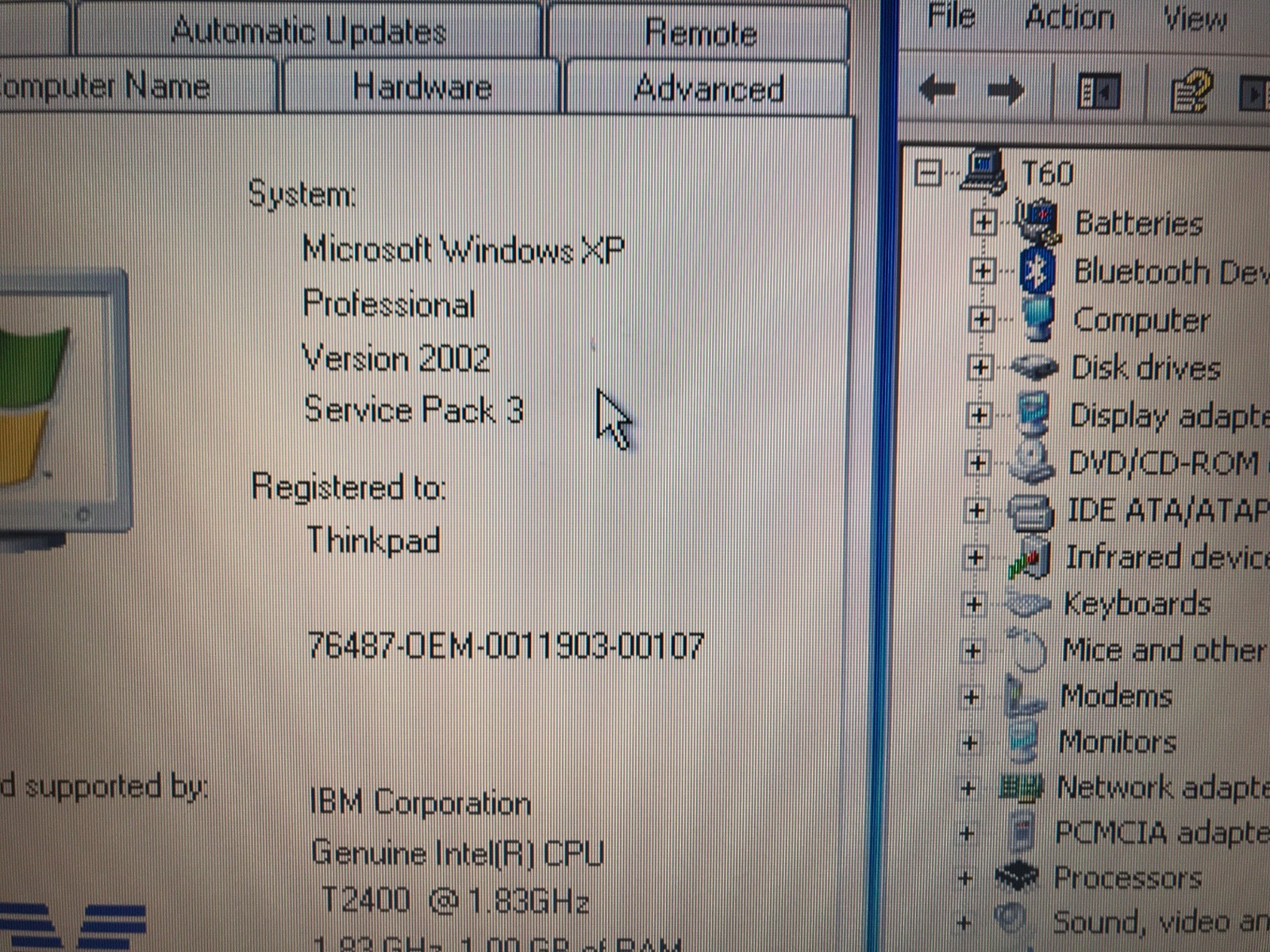1270x952 pixels.
Task: Click the Version 2002 text
Action: 395,359
